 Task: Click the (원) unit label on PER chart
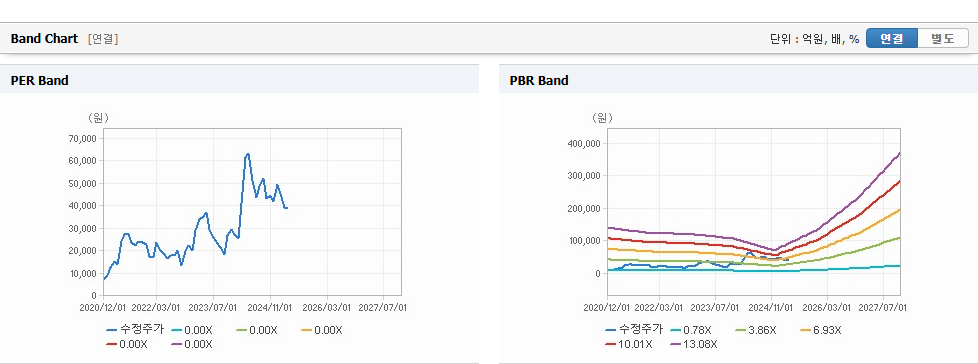click(x=98, y=117)
